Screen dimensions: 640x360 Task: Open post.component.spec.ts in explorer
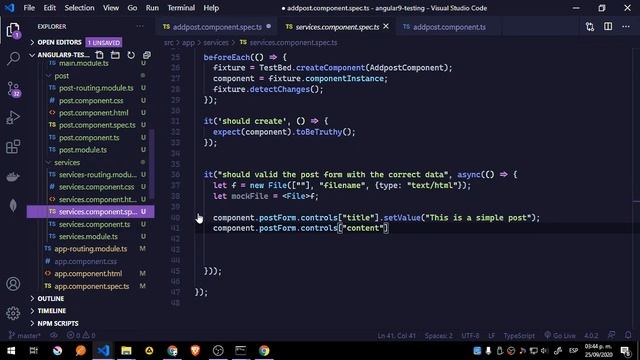(x=97, y=125)
